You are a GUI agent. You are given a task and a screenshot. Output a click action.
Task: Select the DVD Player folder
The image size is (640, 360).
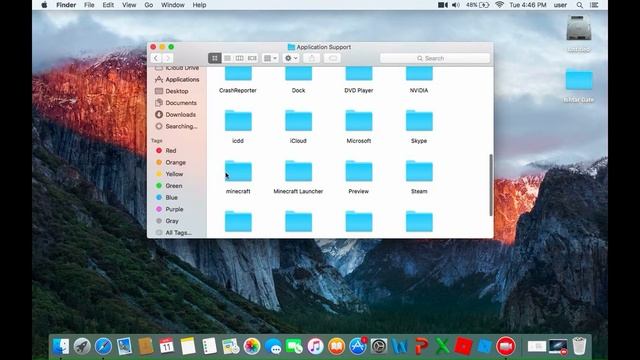click(359, 81)
